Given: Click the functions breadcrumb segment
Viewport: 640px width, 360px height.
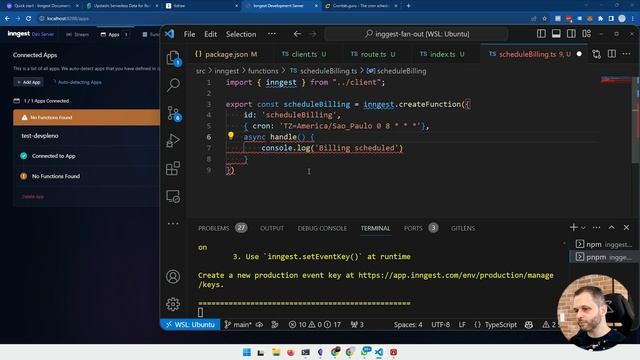Looking at the screenshot, I should coord(263,71).
